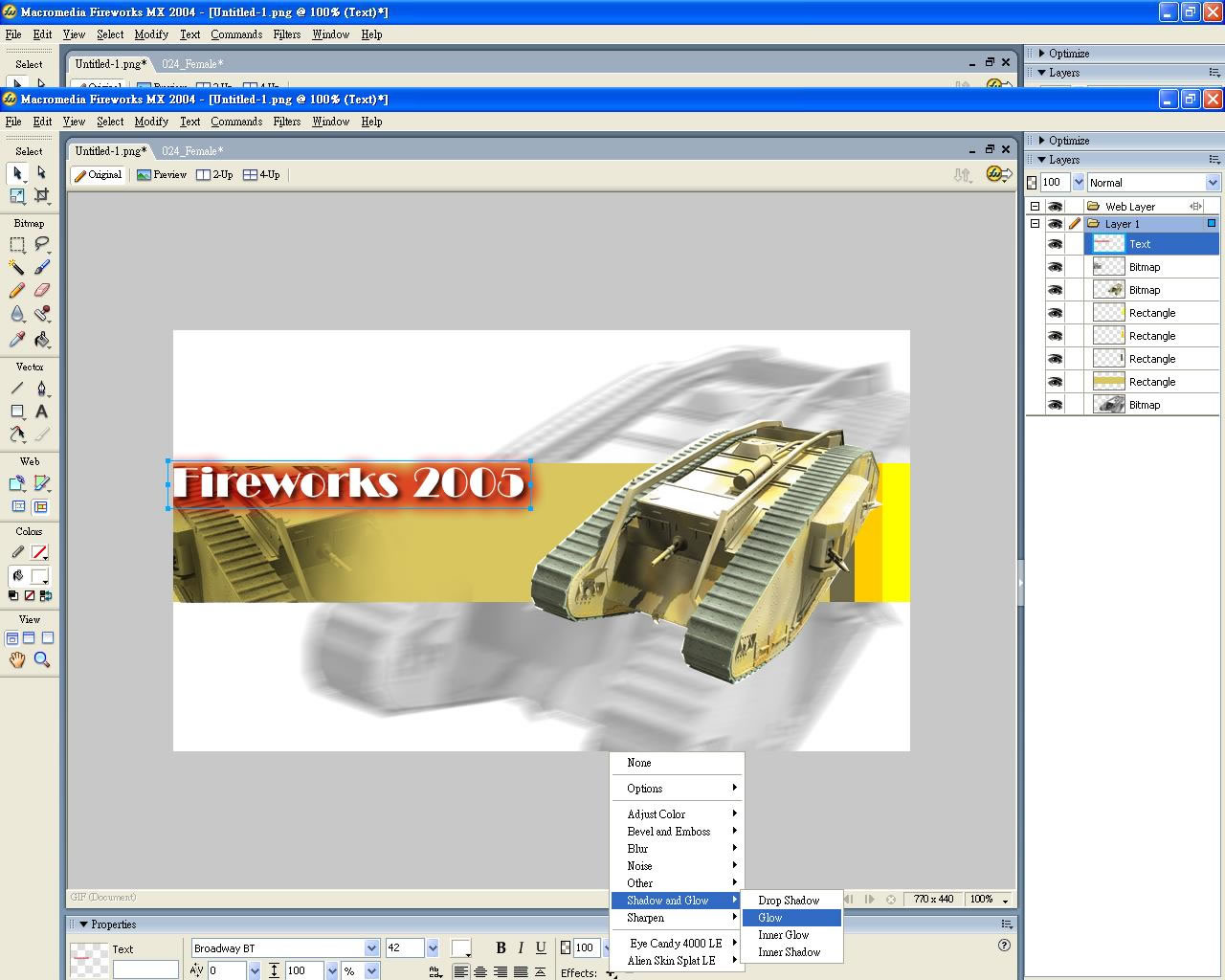Hide the Web Layer using its eye
This screenshot has width=1225, height=980.
click(1055, 207)
